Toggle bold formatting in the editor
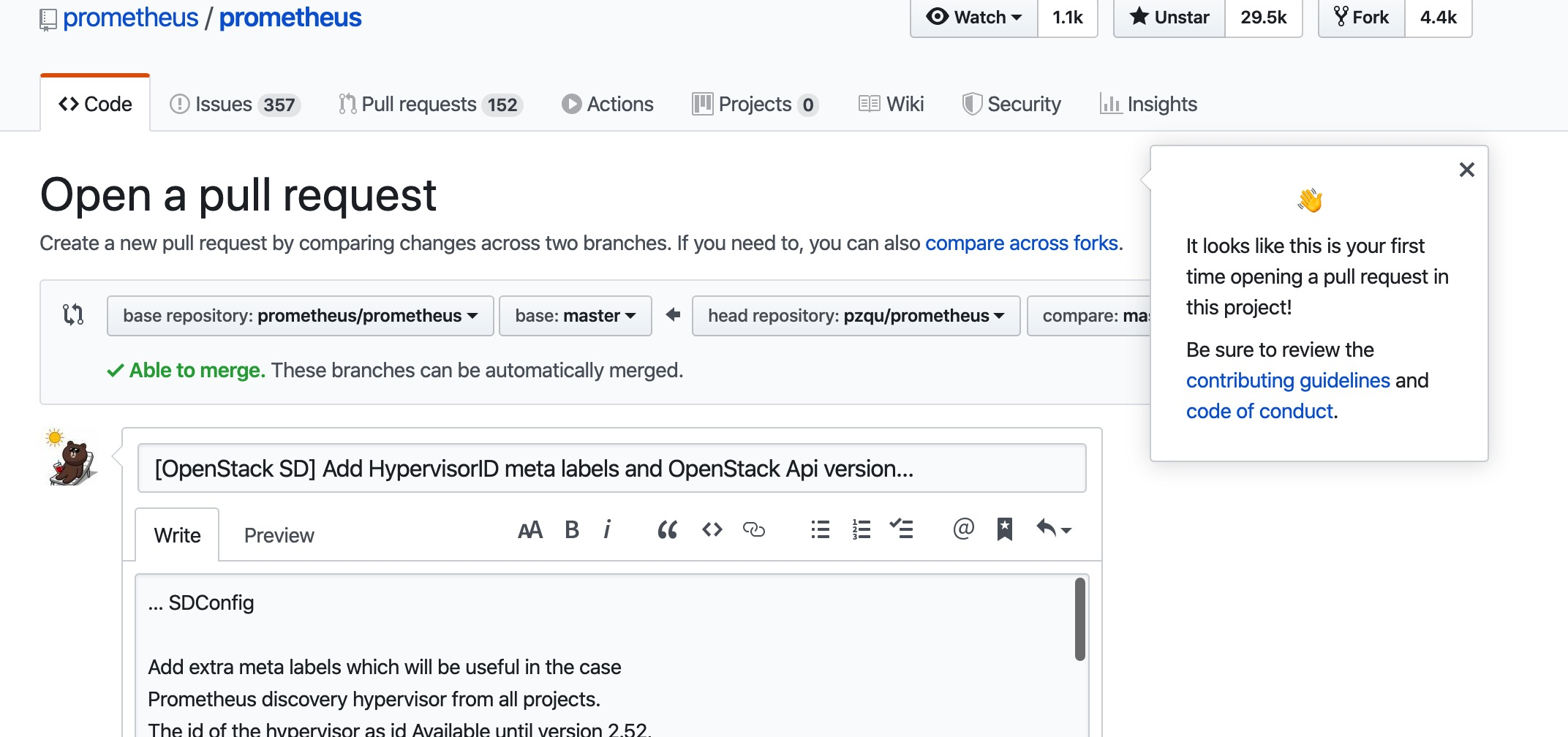This screenshot has height=737, width=1568. (x=572, y=529)
